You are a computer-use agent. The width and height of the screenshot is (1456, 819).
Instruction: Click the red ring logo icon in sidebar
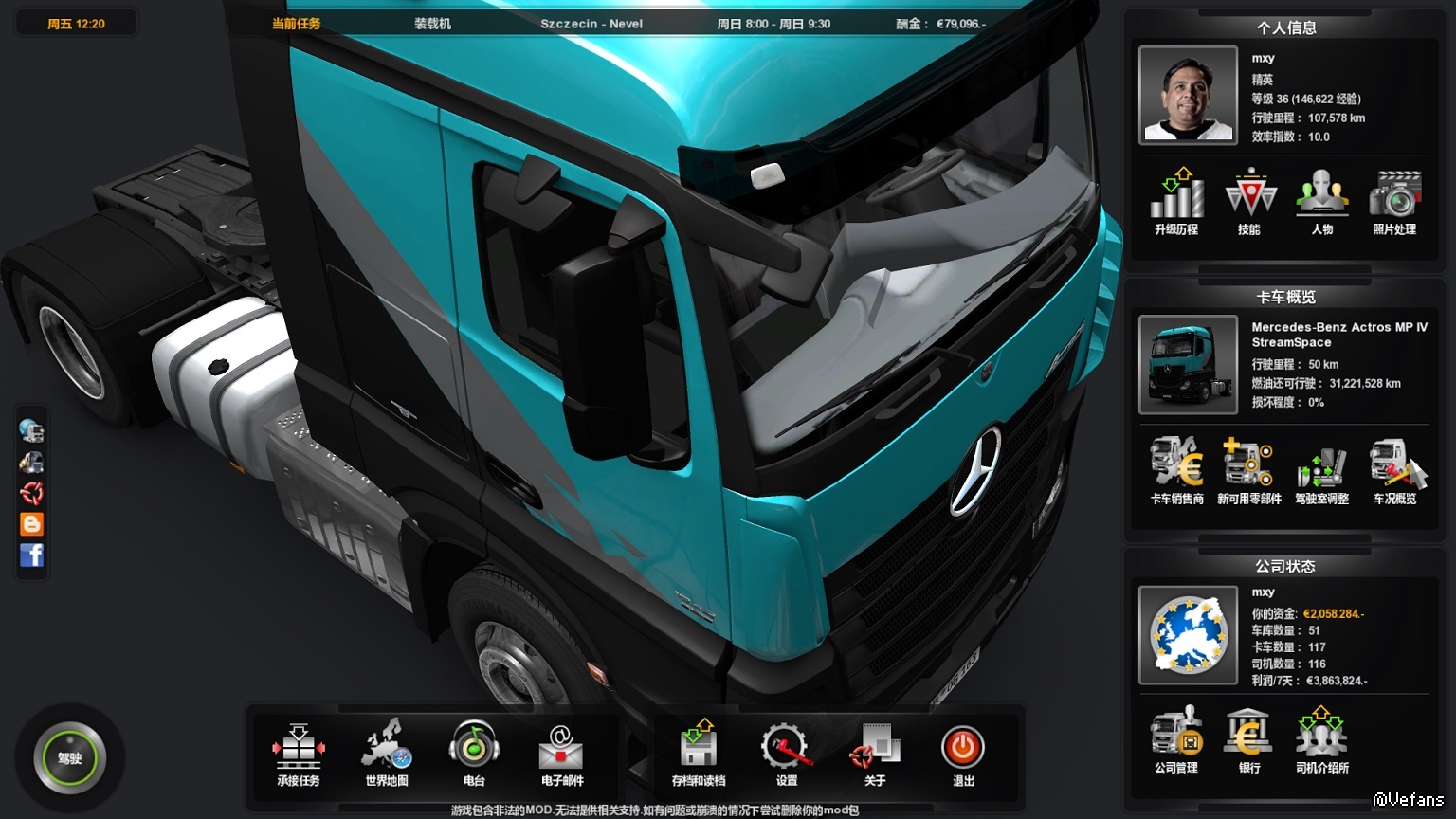(31, 493)
